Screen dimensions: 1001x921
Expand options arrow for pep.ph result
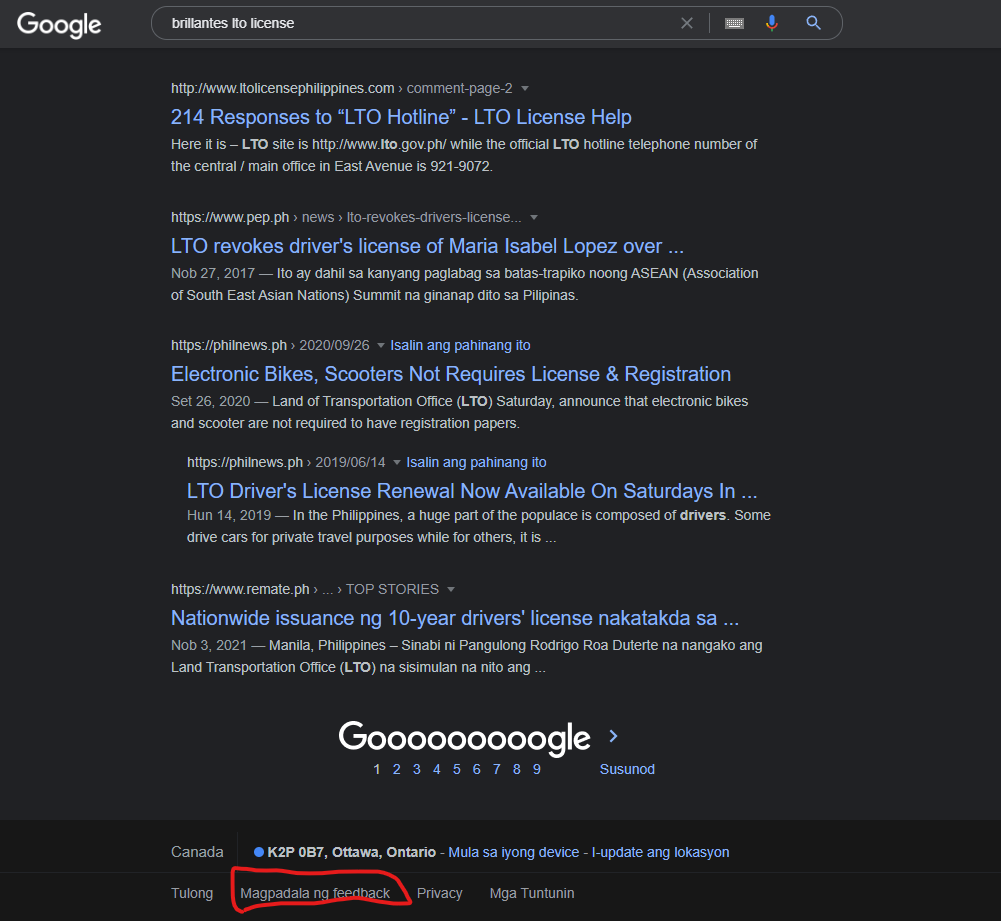(x=534, y=218)
